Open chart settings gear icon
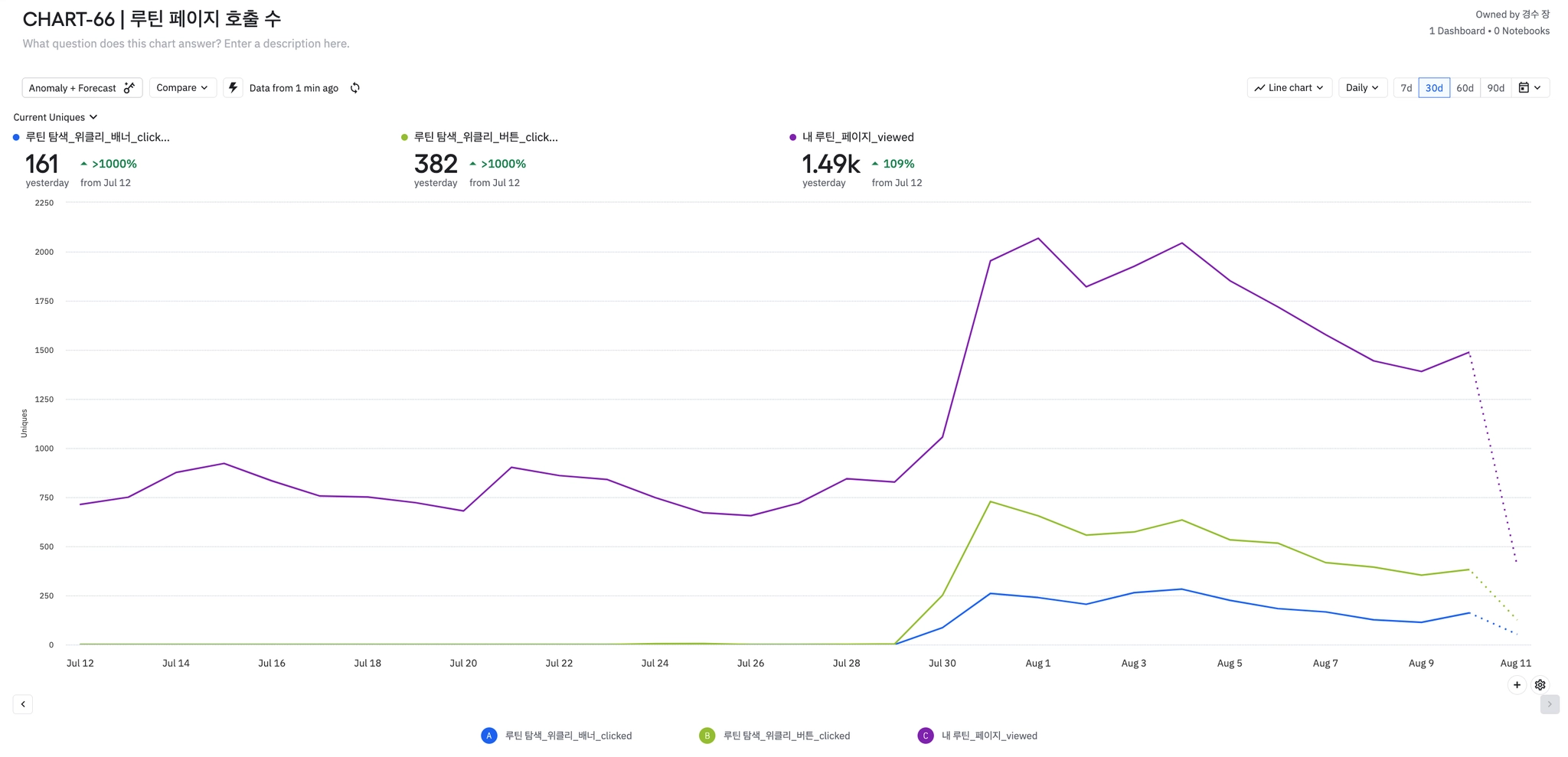Viewport: 1568px width, 757px height. 1540,685
